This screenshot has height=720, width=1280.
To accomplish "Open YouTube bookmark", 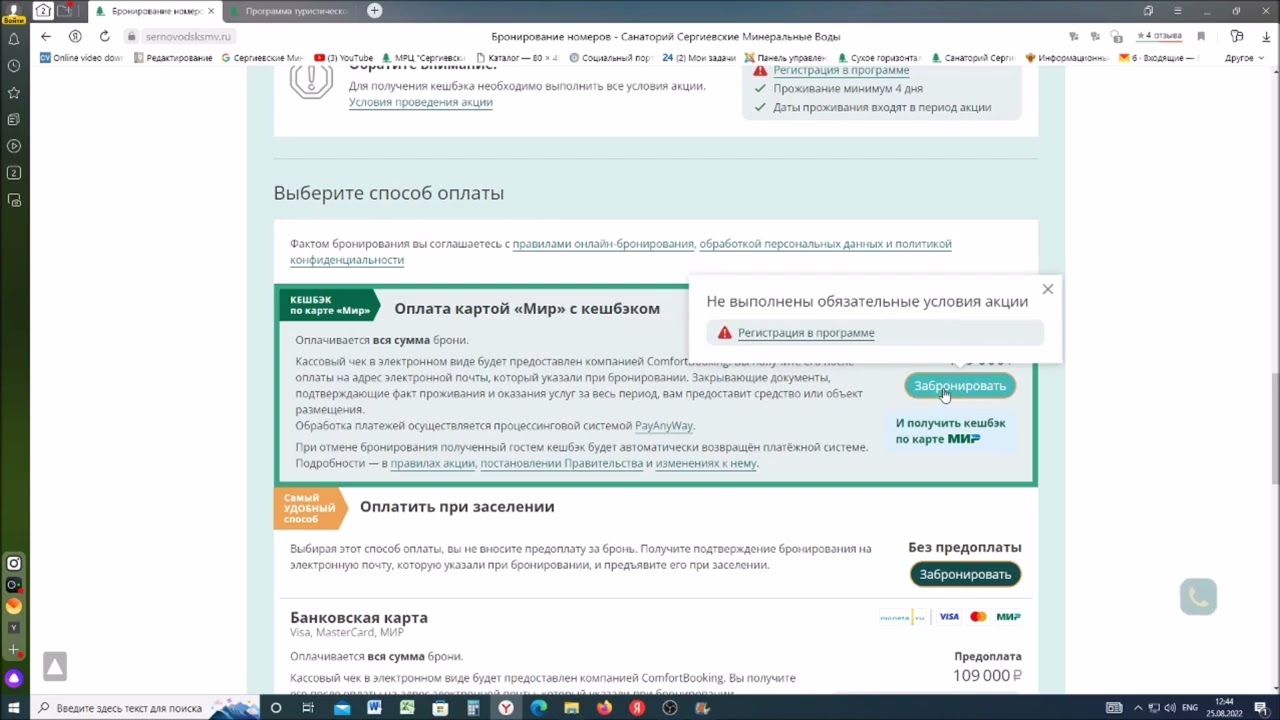I will (x=343, y=58).
